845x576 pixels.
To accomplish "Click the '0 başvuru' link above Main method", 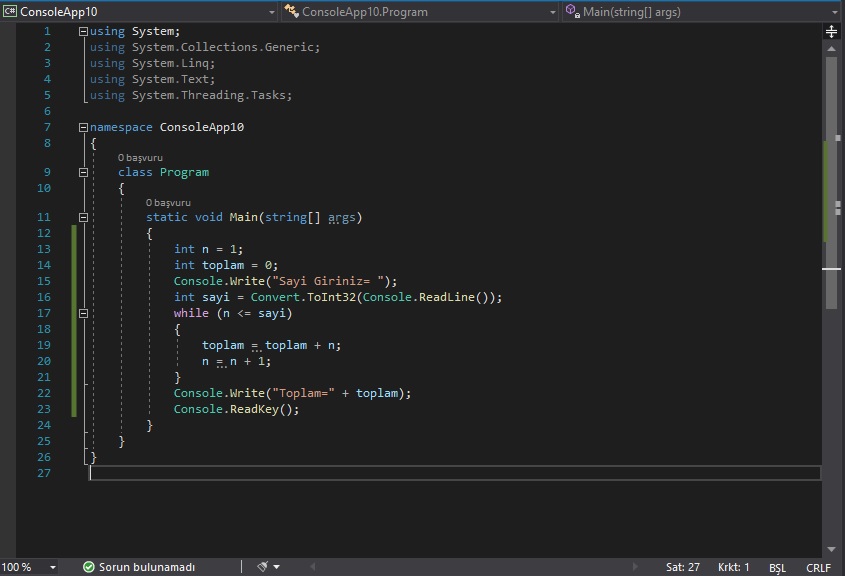I will tap(168, 203).
